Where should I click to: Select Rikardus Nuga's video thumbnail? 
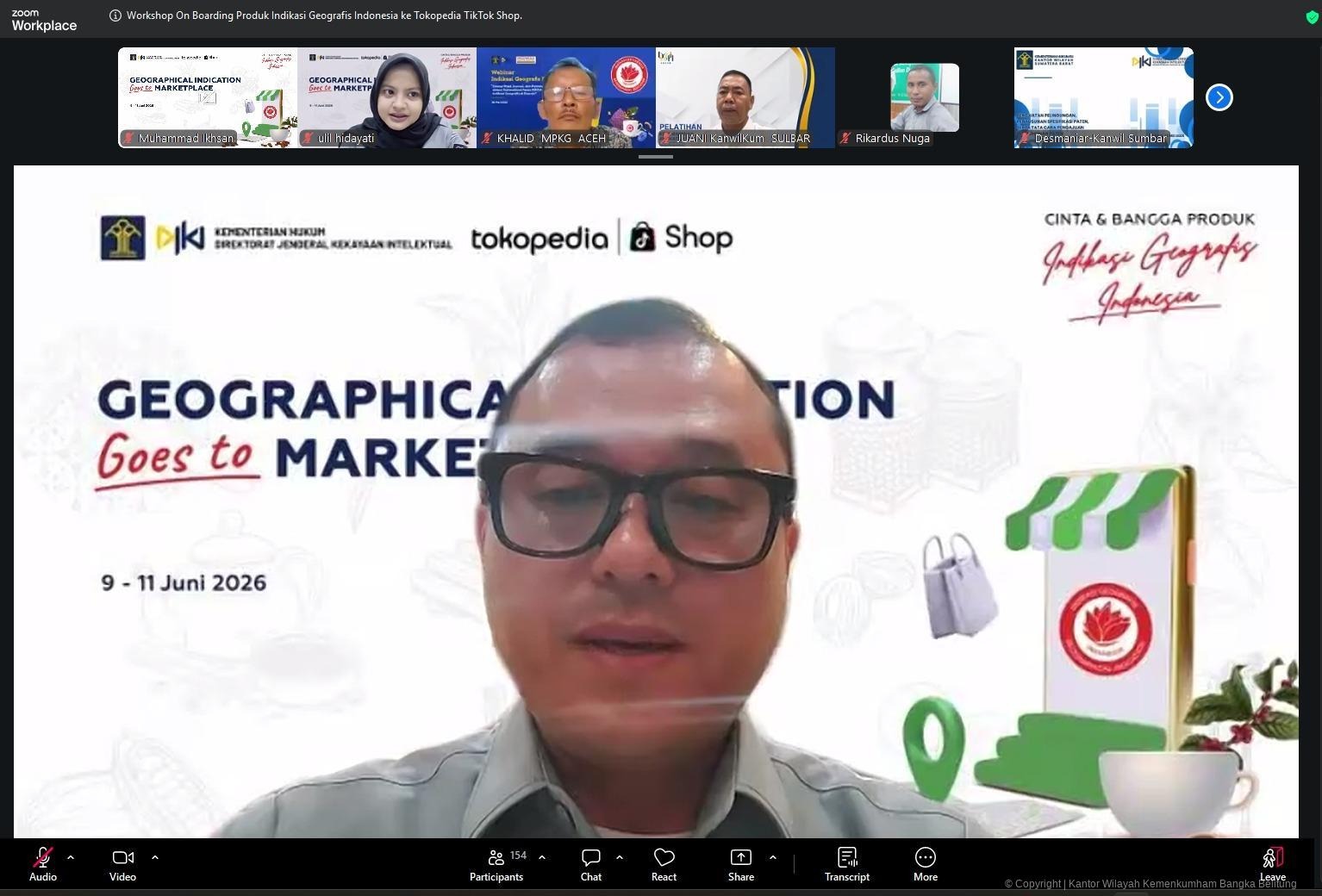pos(925,97)
